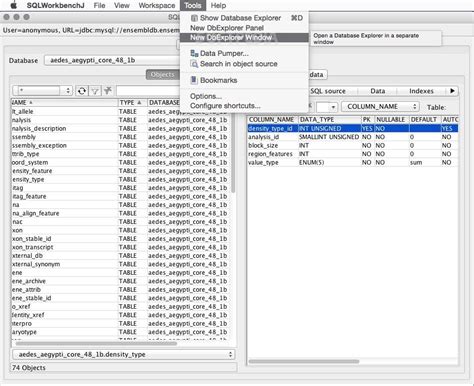Select the dna_align_feature table row
Screen dimensions: 474x386
pos(122,213)
